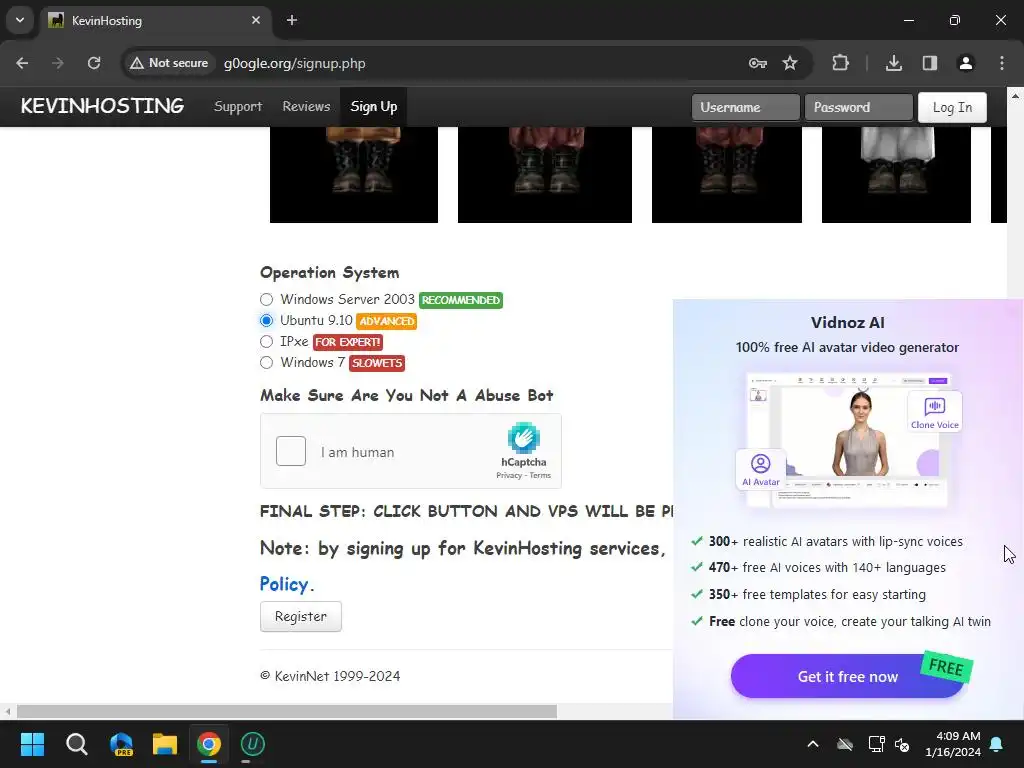The width and height of the screenshot is (1024, 768).
Task: Click the Log In button
Action: [x=952, y=107]
